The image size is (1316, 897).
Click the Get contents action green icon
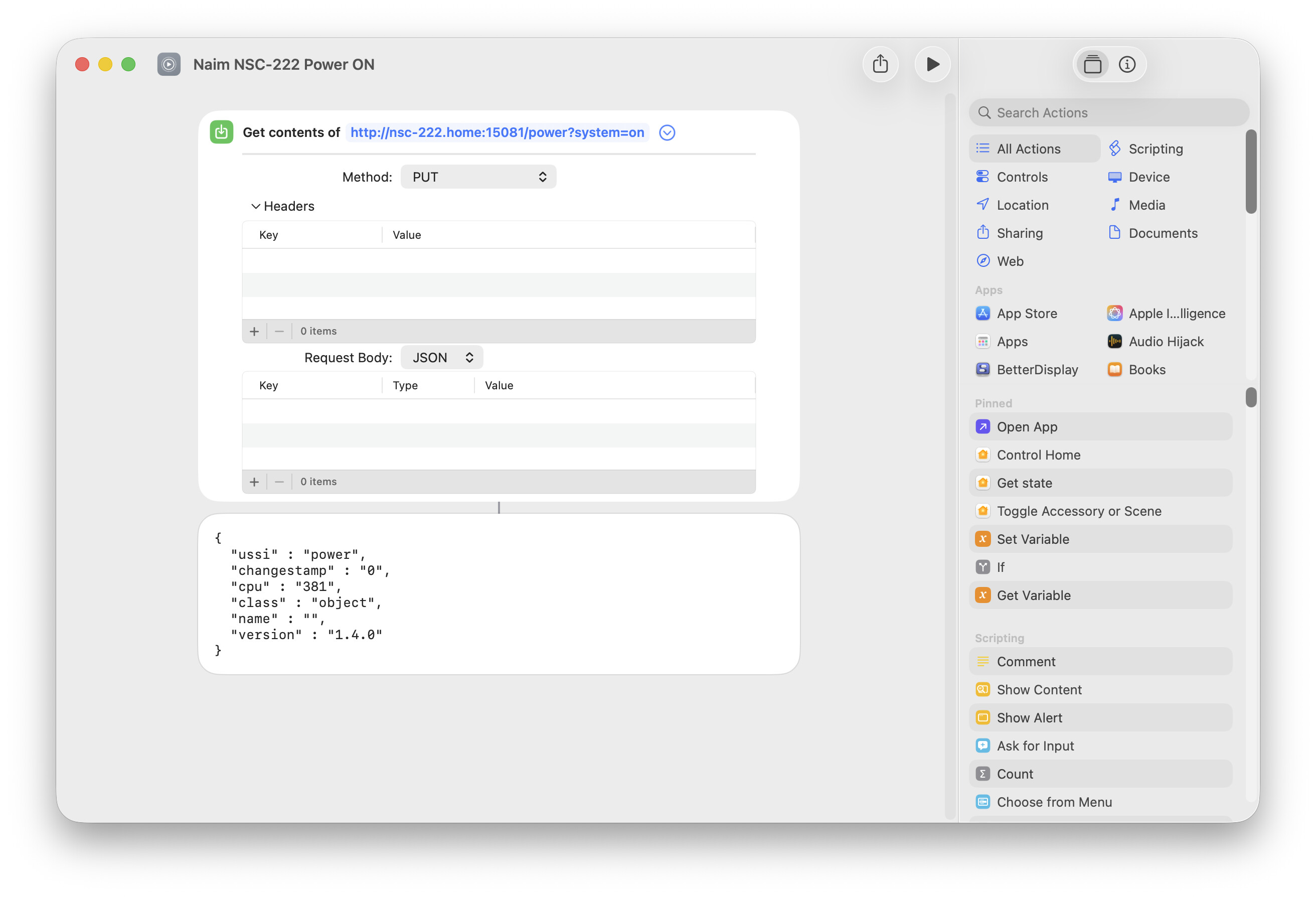click(221, 132)
